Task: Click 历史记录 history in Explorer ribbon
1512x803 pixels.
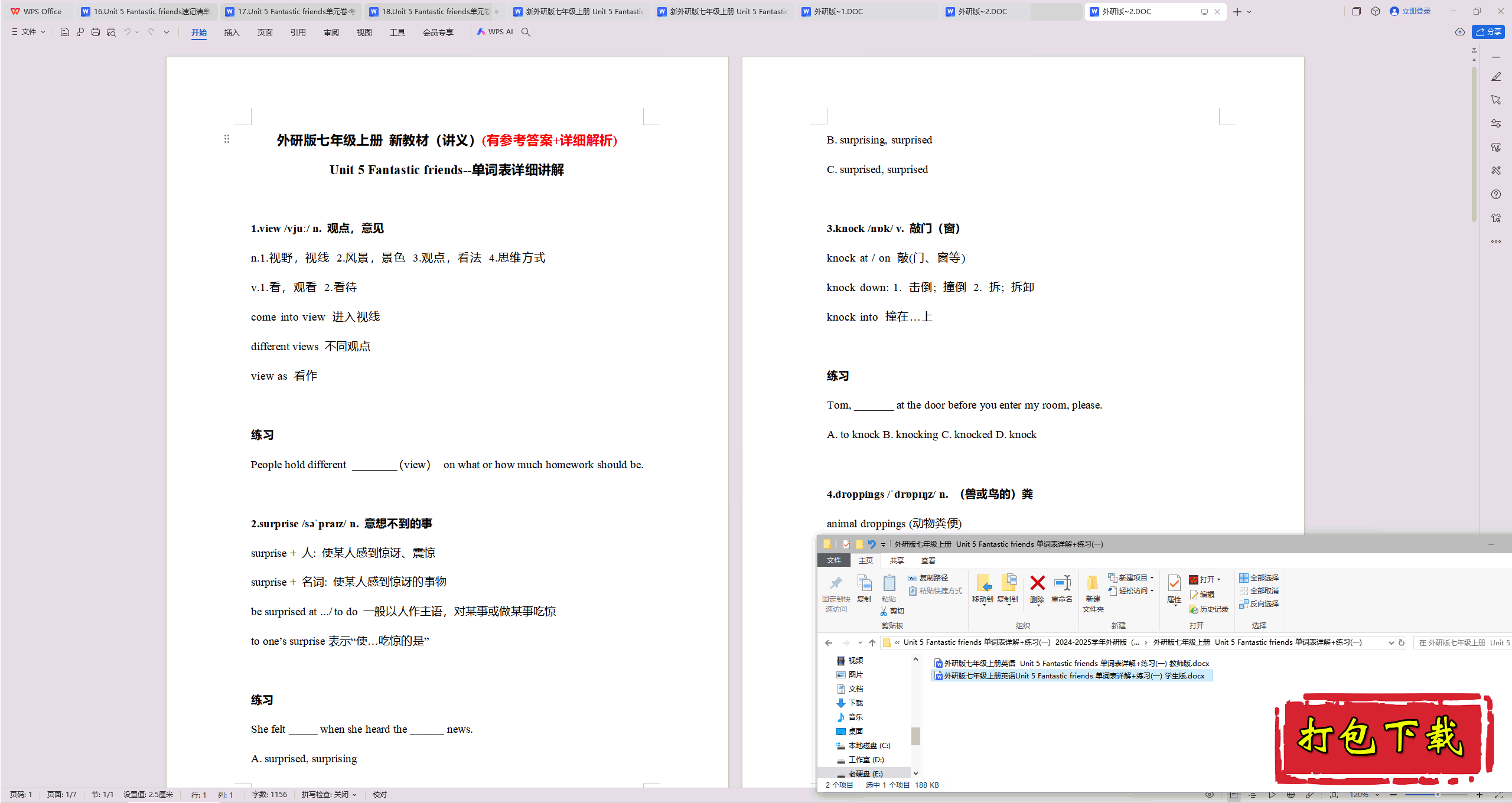Action: click(x=1208, y=609)
